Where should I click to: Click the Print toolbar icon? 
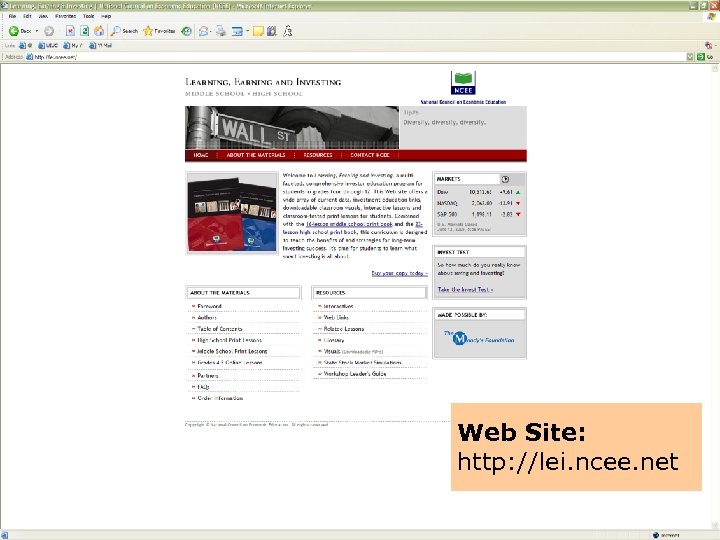[221, 31]
